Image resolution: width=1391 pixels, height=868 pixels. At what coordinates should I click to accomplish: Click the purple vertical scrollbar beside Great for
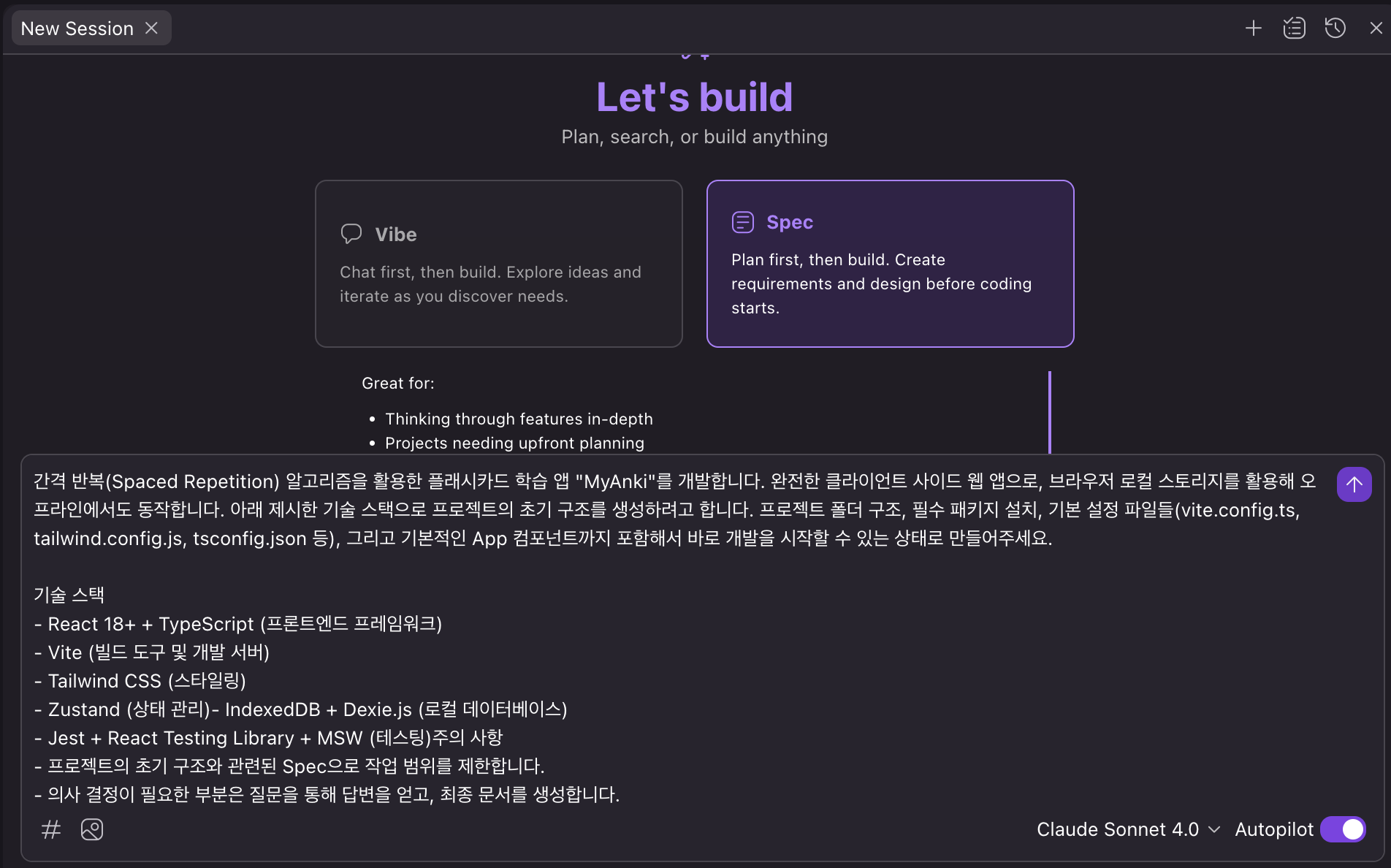click(x=1049, y=411)
